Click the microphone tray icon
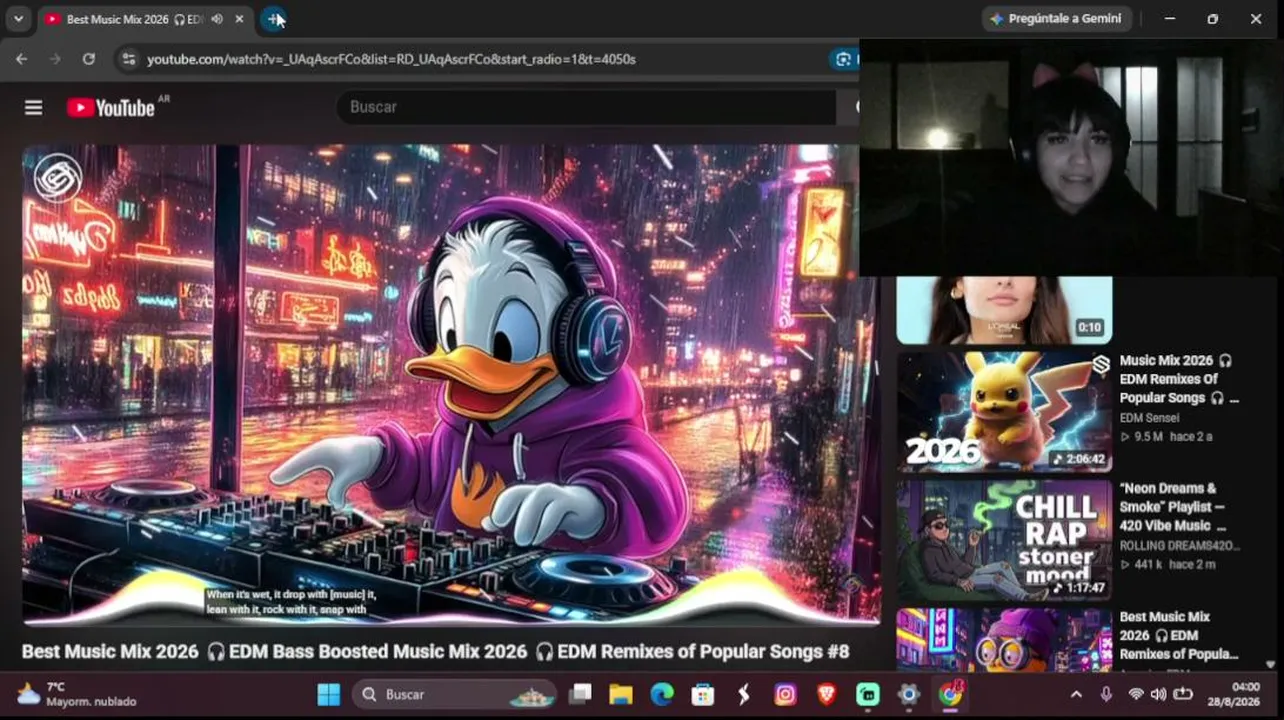1284x720 pixels. pos(1106,694)
